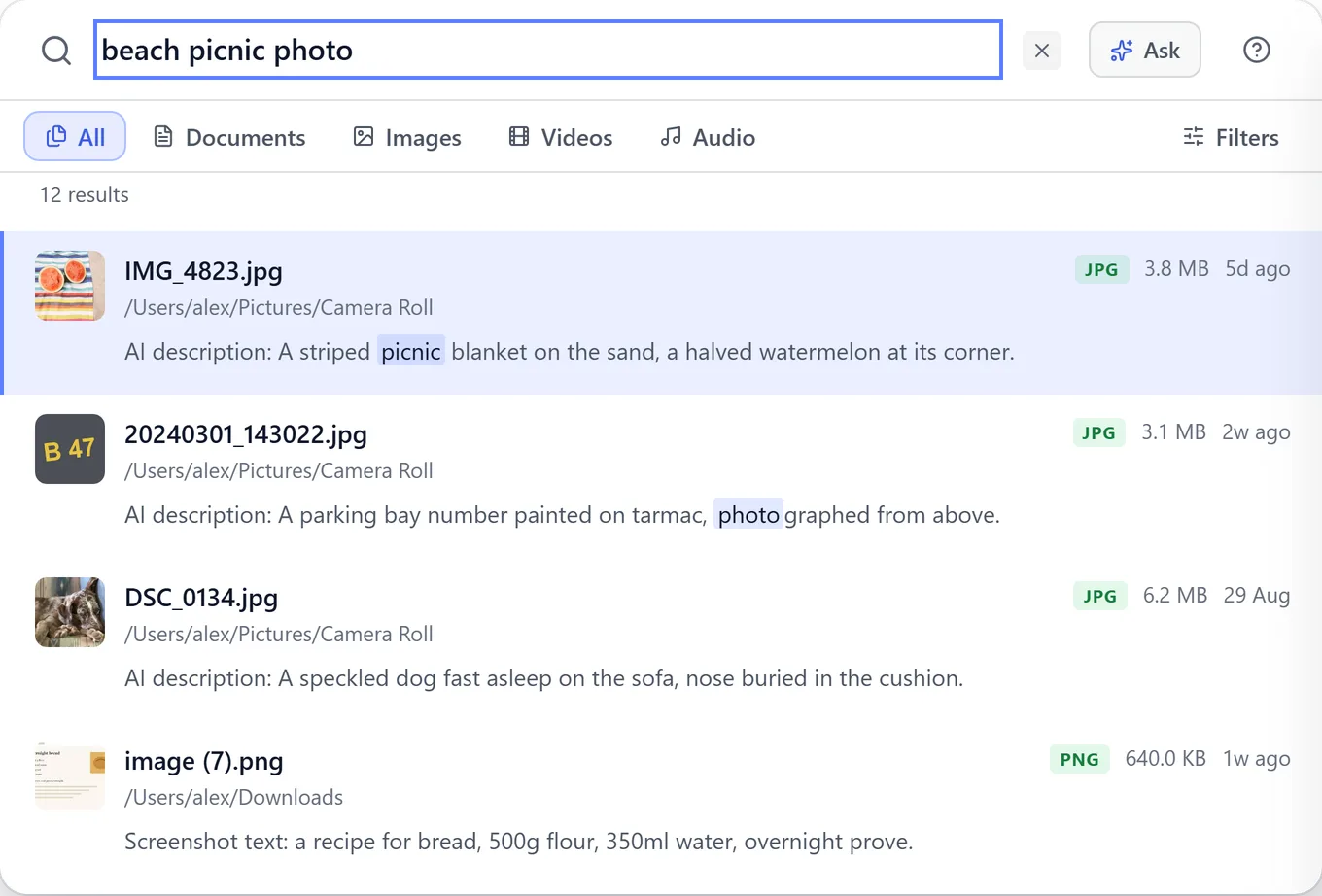
Task: Click the magnifying glass search icon
Action: pyautogui.click(x=56, y=51)
